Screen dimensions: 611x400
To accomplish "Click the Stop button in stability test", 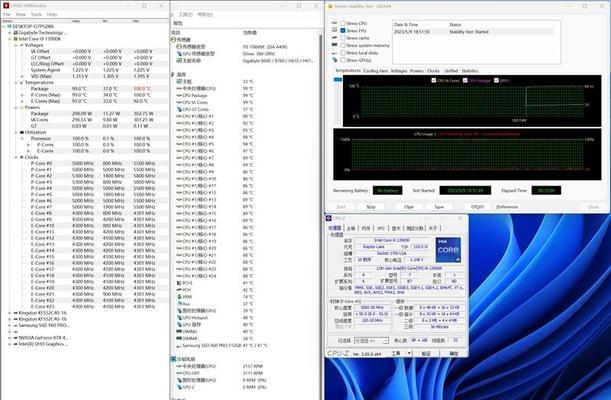I will click(371, 207).
